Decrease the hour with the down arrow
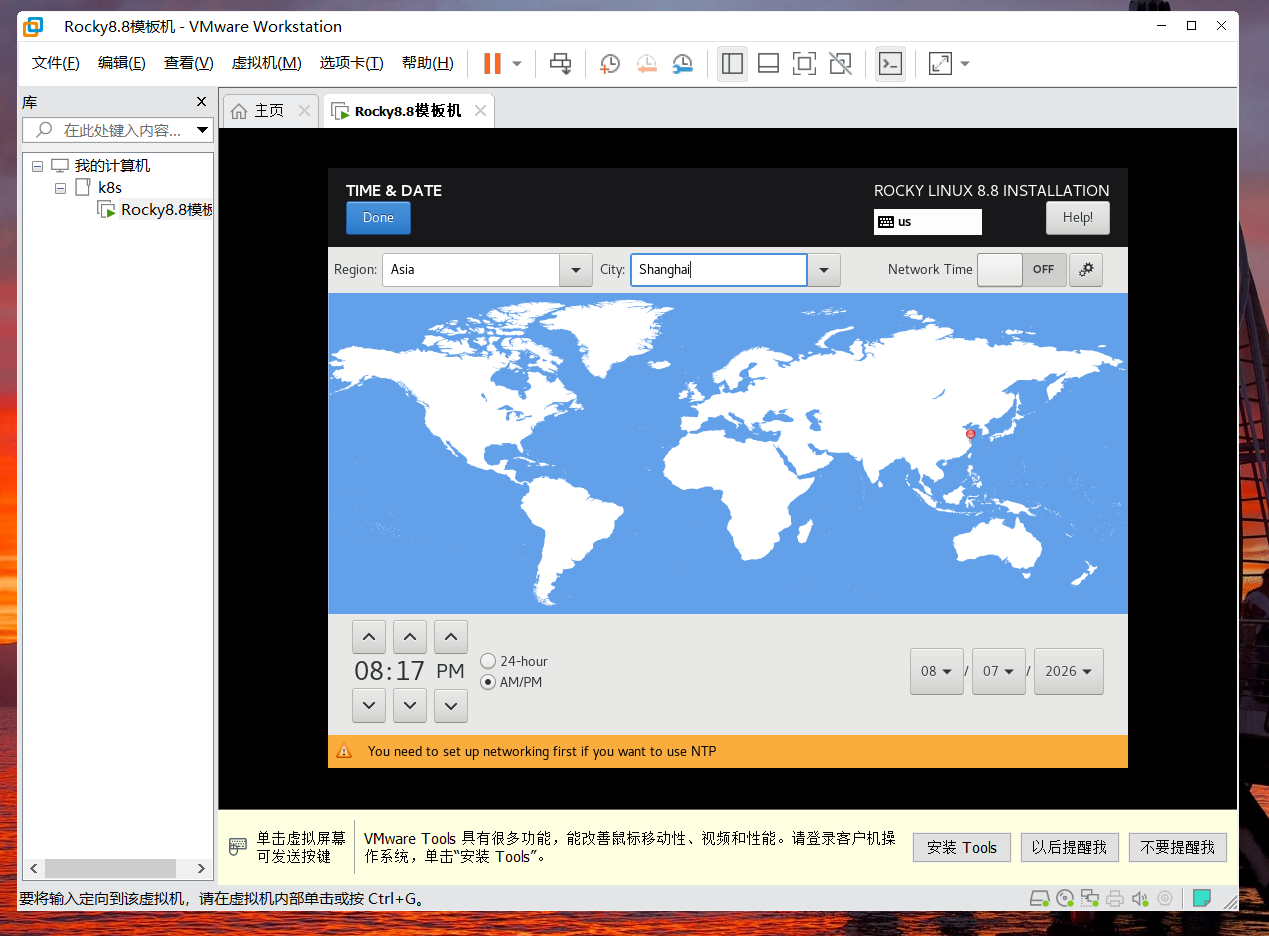 (x=369, y=705)
